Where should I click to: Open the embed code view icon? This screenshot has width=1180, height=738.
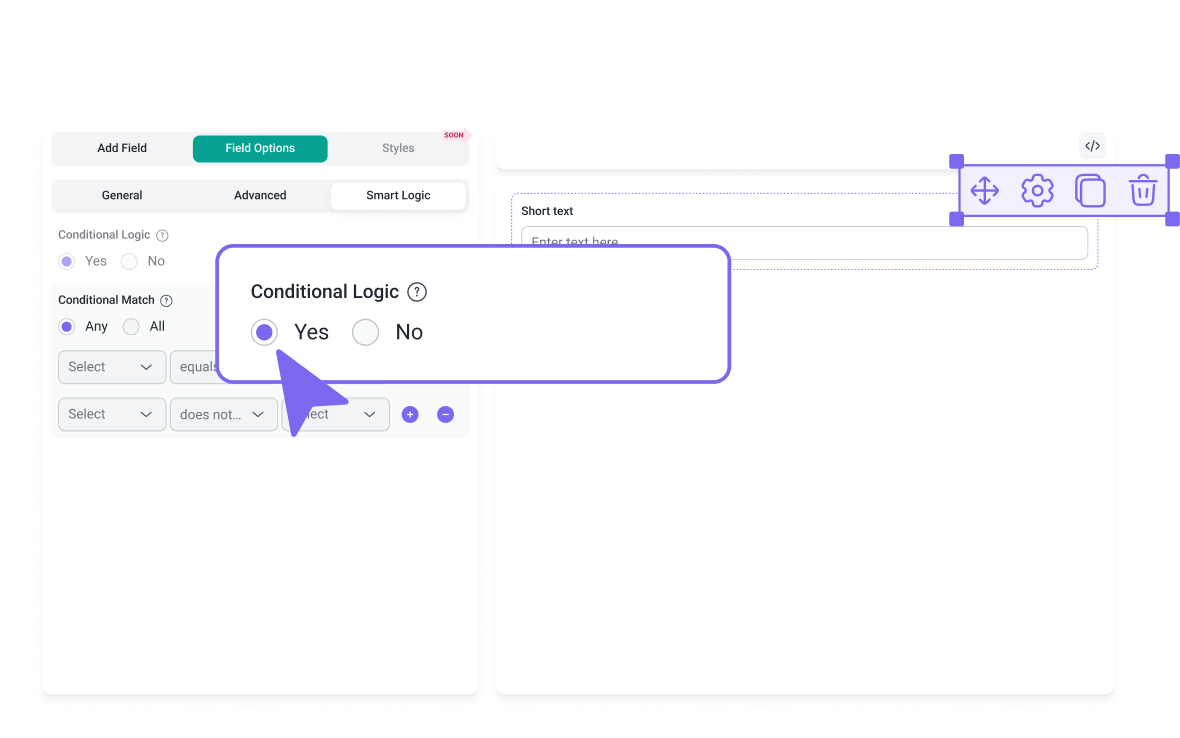coord(1092,145)
